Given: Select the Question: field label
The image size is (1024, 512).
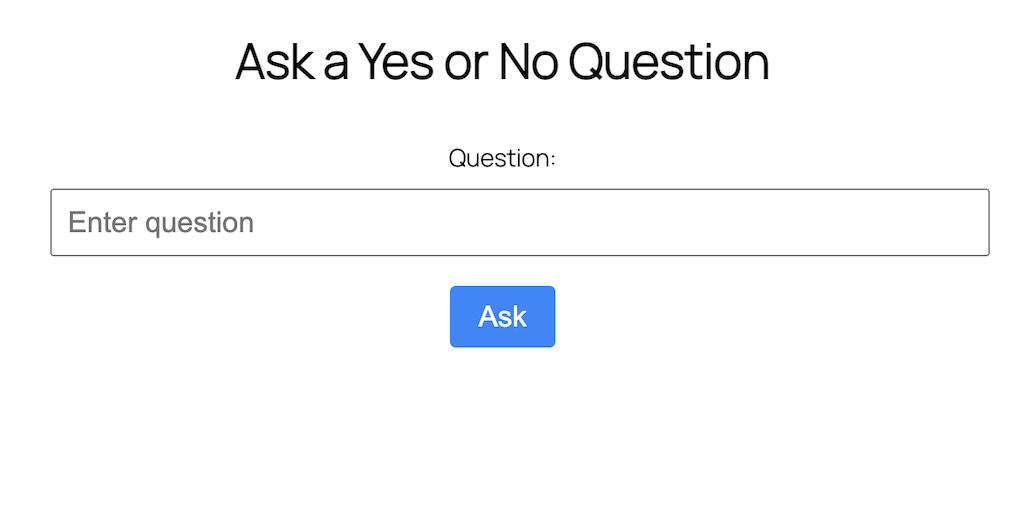Looking at the screenshot, I should [502, 158].
